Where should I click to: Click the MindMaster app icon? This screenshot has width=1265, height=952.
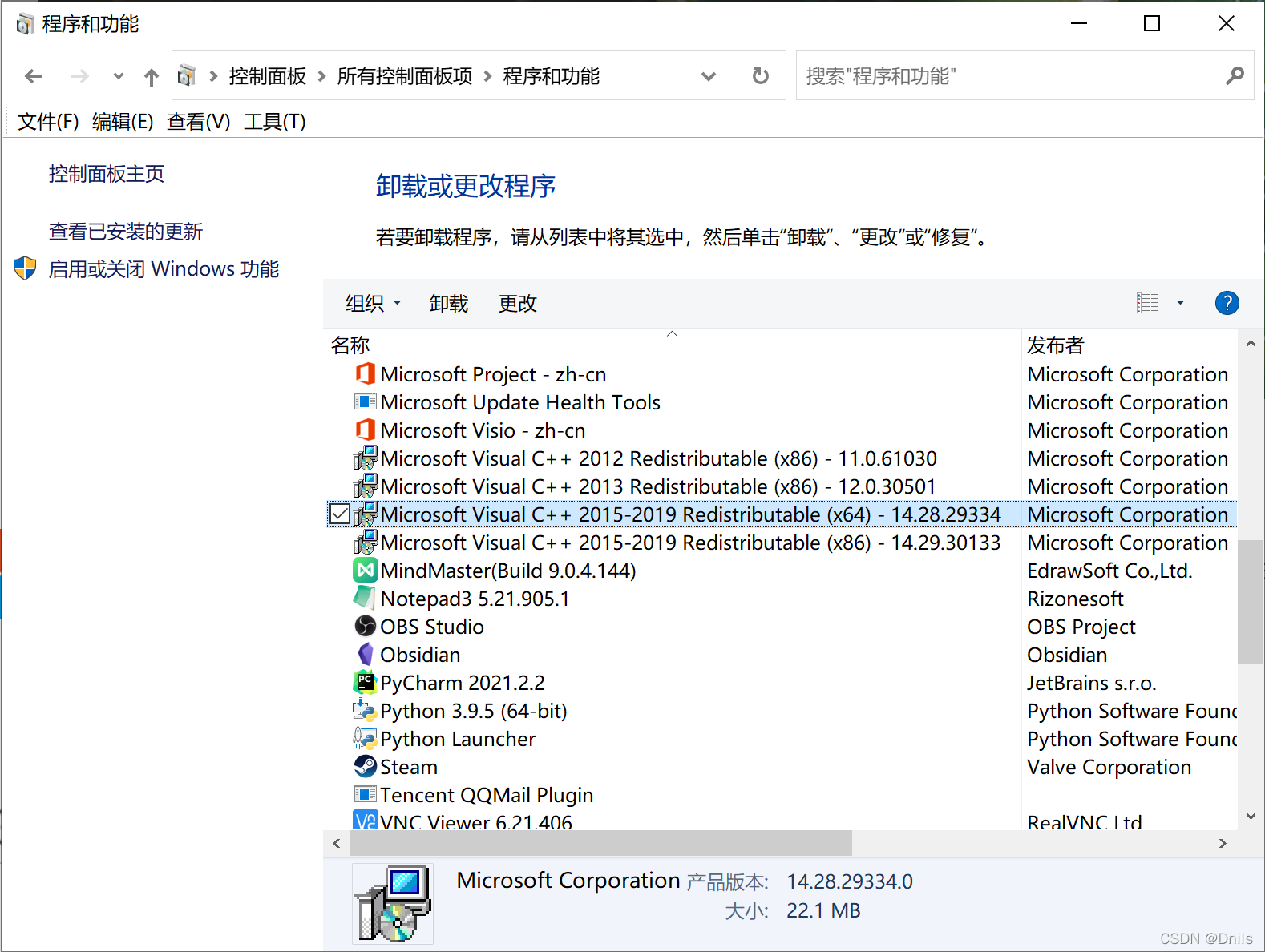click(x=365, y=570)
